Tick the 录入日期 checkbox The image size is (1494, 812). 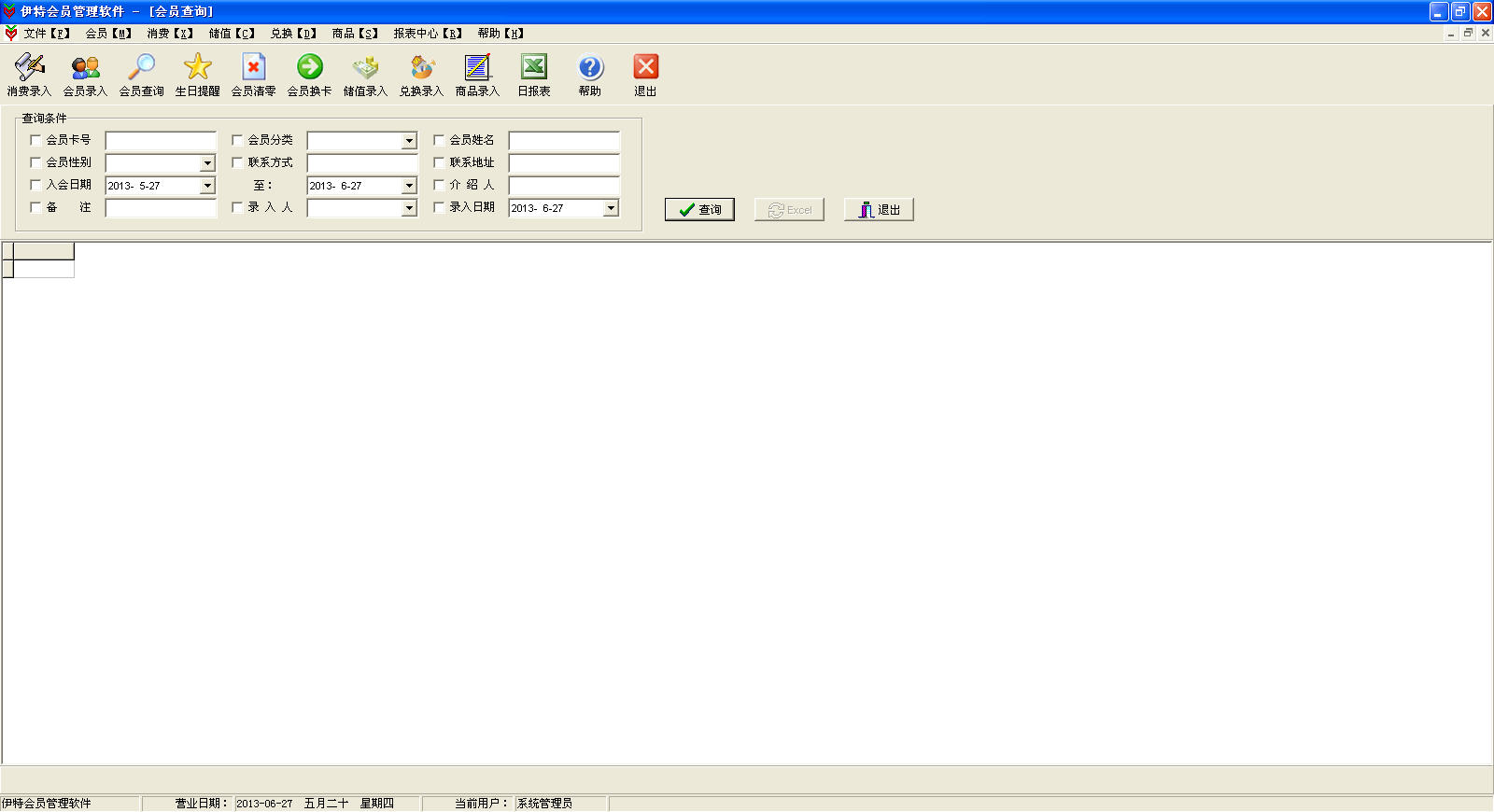439,207
